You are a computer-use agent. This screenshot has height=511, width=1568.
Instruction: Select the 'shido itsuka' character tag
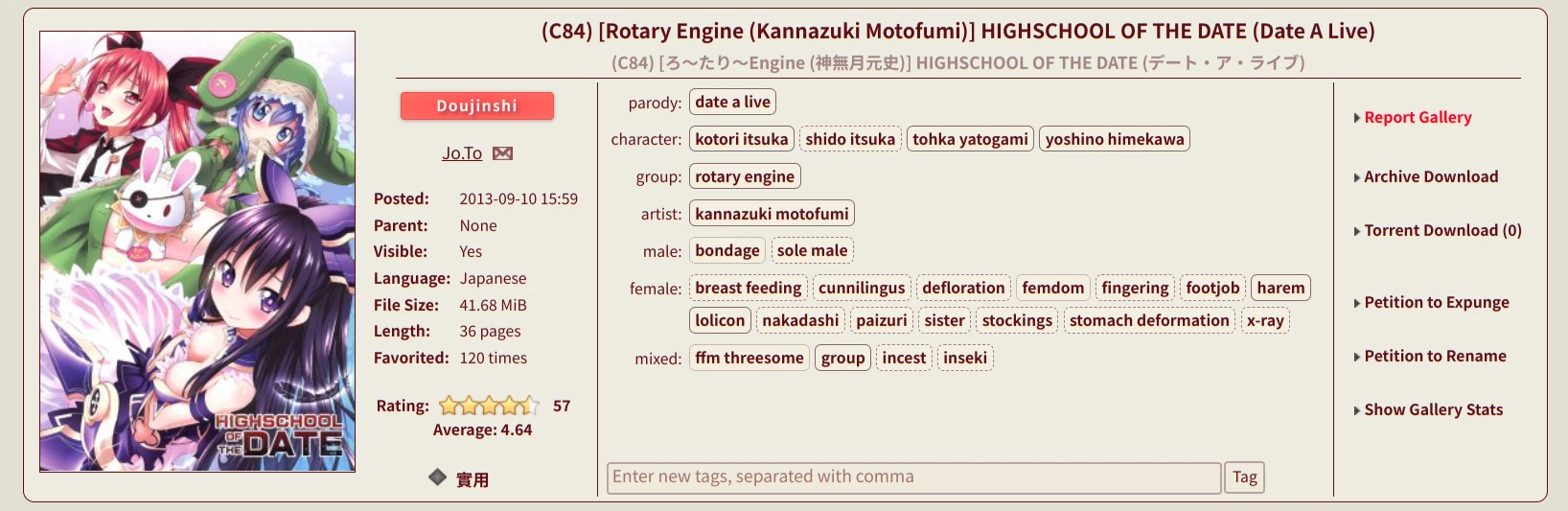[x=850, y=139]
